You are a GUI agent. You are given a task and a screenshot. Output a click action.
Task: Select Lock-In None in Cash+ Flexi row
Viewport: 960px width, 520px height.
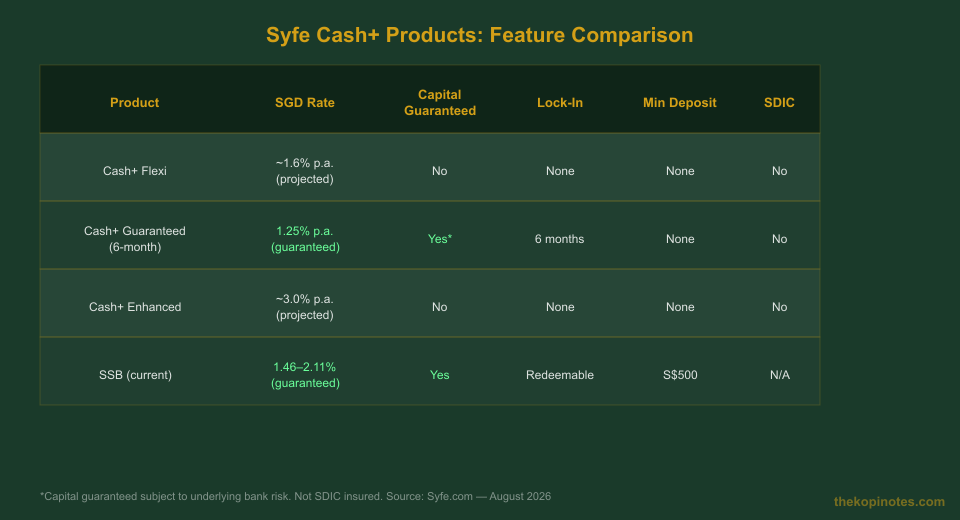point(560,171)
